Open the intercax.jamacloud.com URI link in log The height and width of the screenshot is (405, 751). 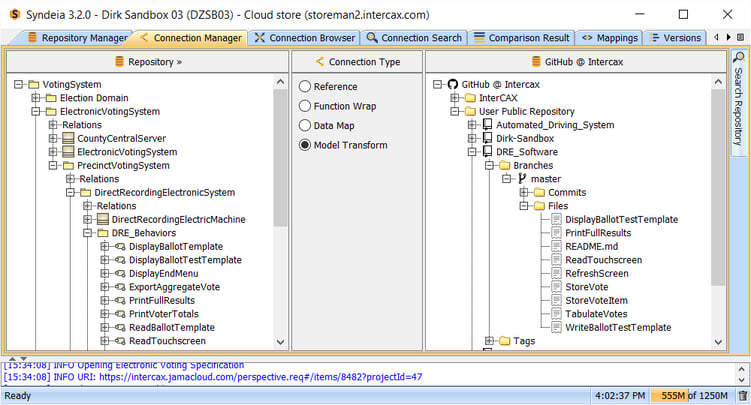pos(261,377)
